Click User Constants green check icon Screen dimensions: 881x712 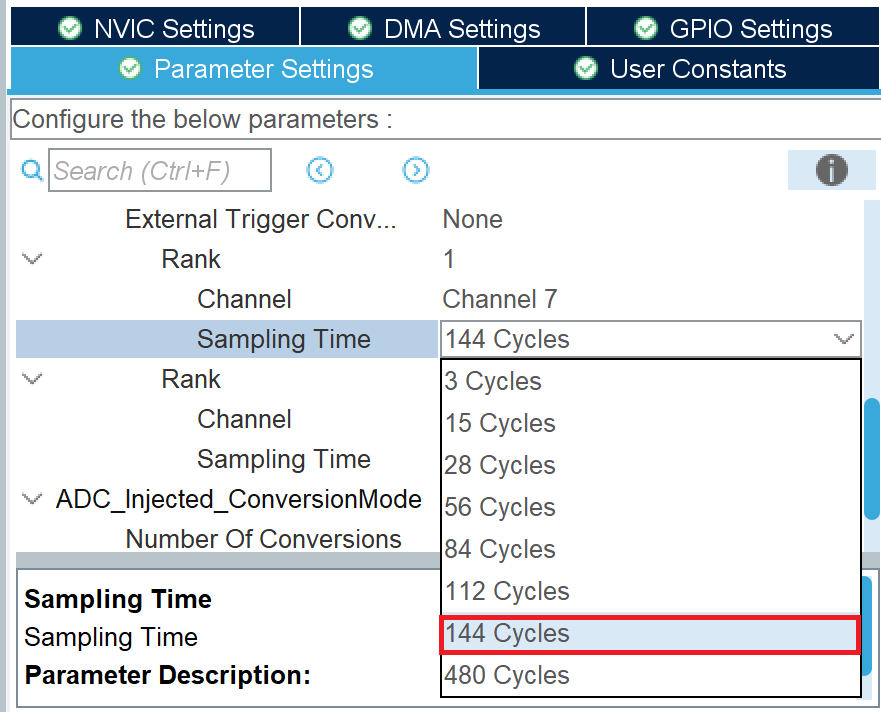click(x=586, y=69)
